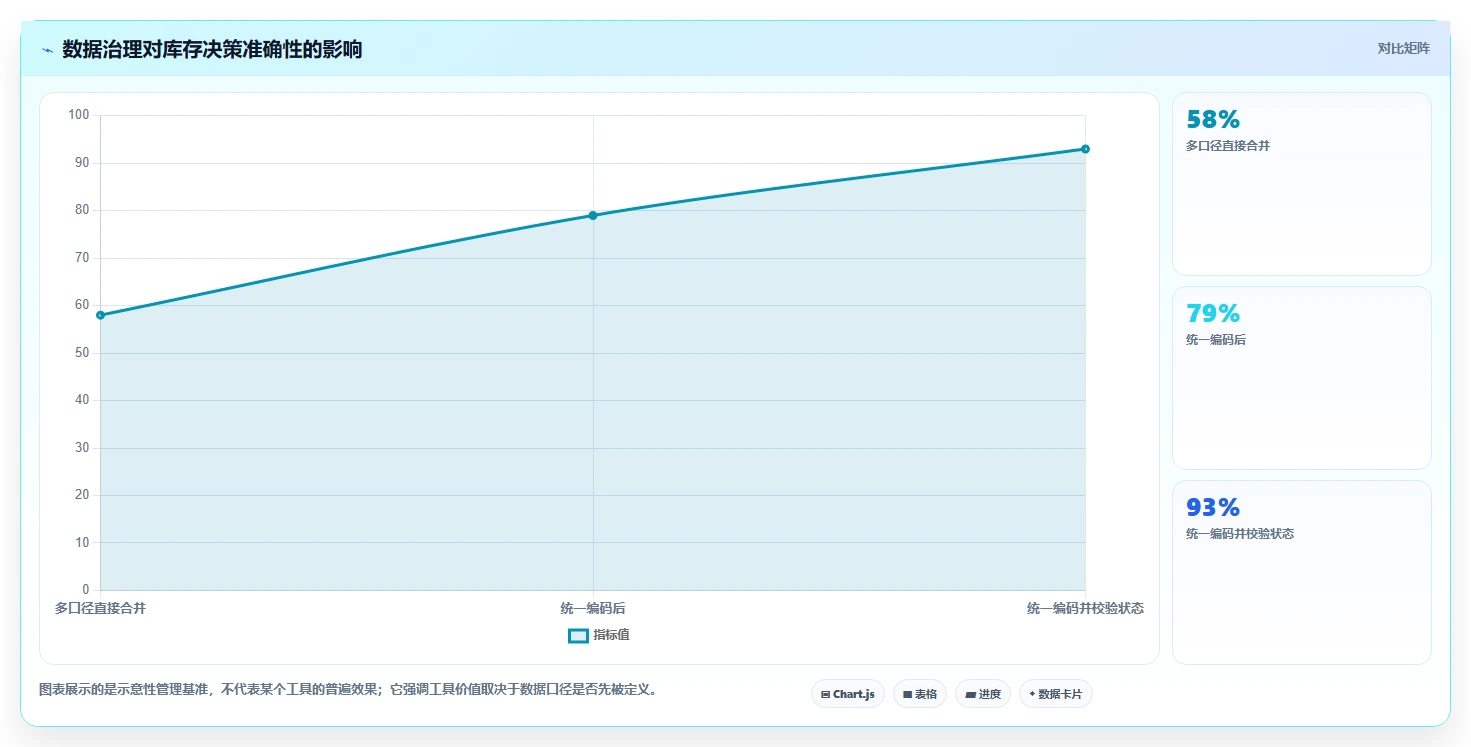Click the y-axis value 100
This screenshot has width=1471, height=747.
click(x=79, y=115)
